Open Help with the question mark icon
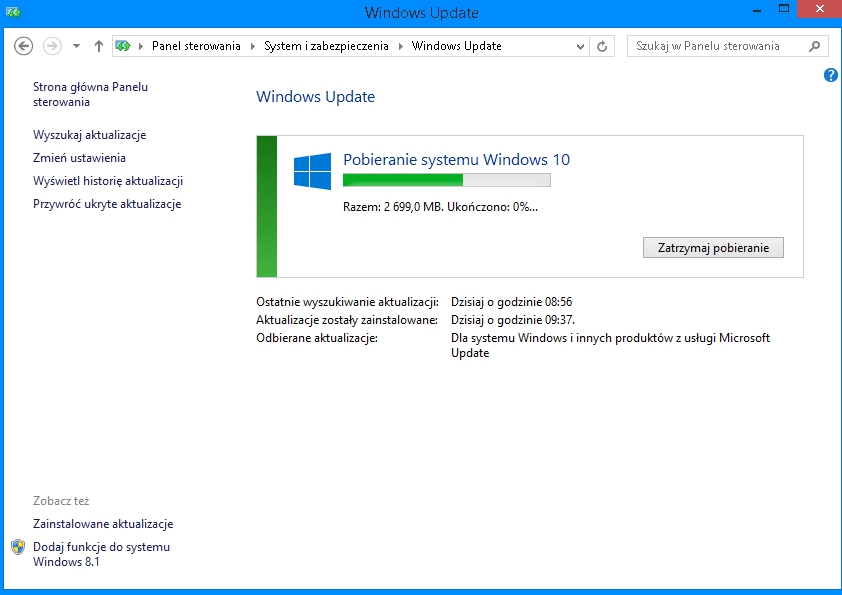842x595 pixels. pyautogui.click(x=830, y=75)
